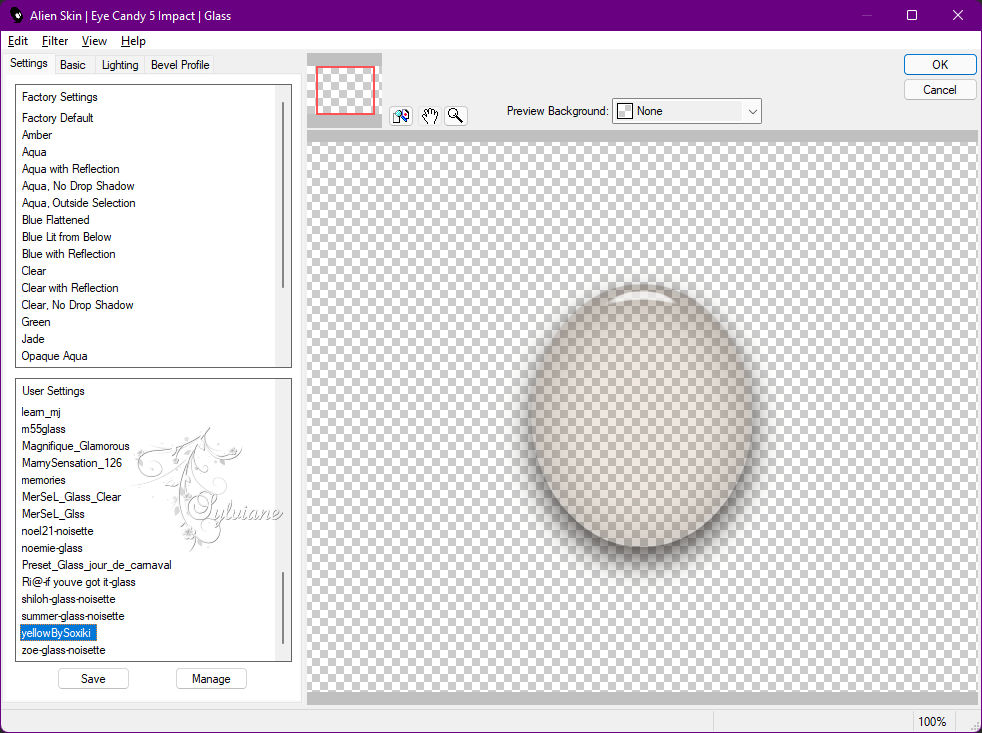The image size is (982, 733).
Task: Select shiloh-glass-noisette user setting
Action: [x=68, y=599]
